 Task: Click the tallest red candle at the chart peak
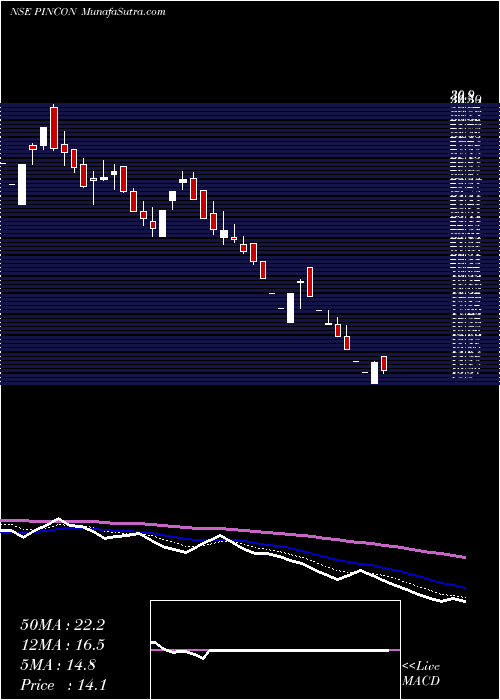(54, 128)
